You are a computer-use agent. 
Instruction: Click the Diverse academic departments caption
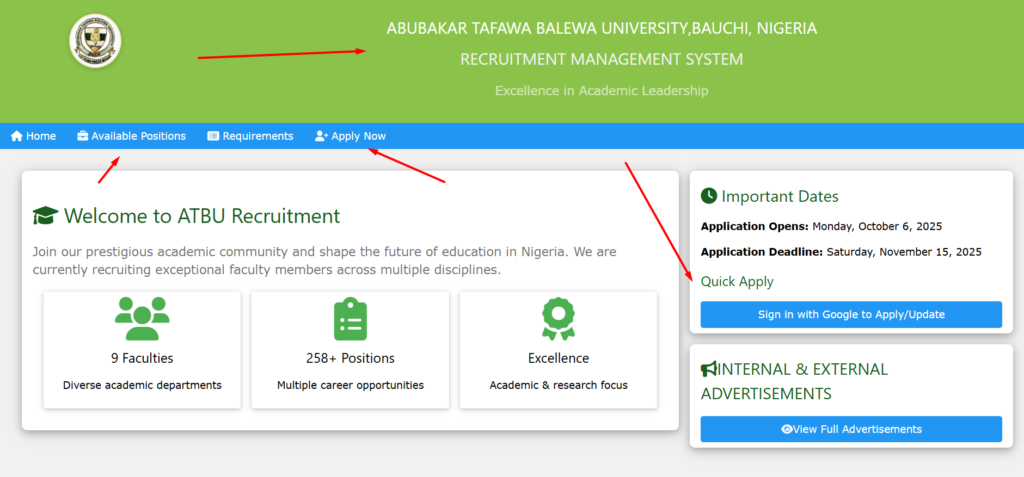(142, 385)
